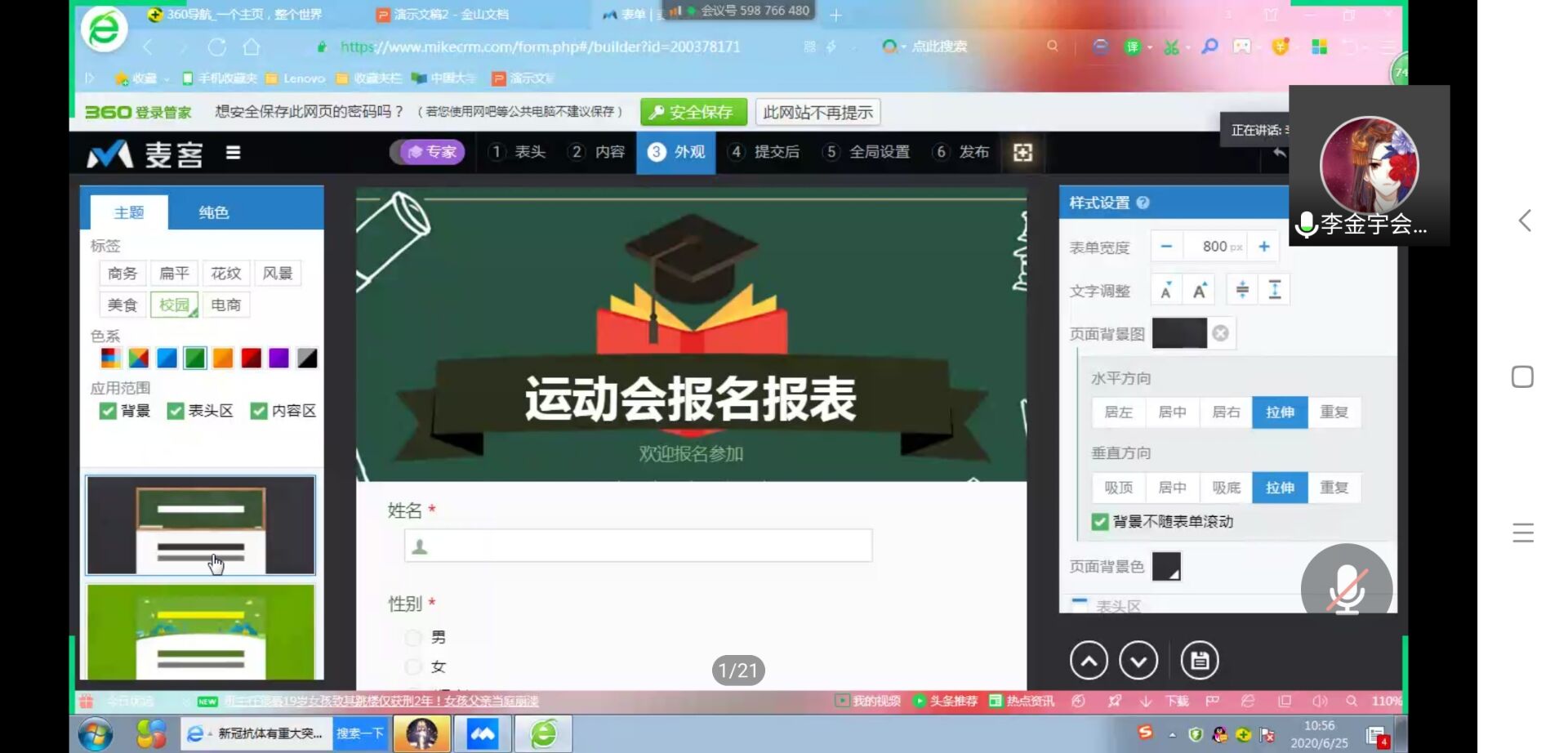The width and height of the screenshot is (1568, 753).
Task: Collapse the 表头区 section
Action: pyautogui.click(x=1080, y=604)
